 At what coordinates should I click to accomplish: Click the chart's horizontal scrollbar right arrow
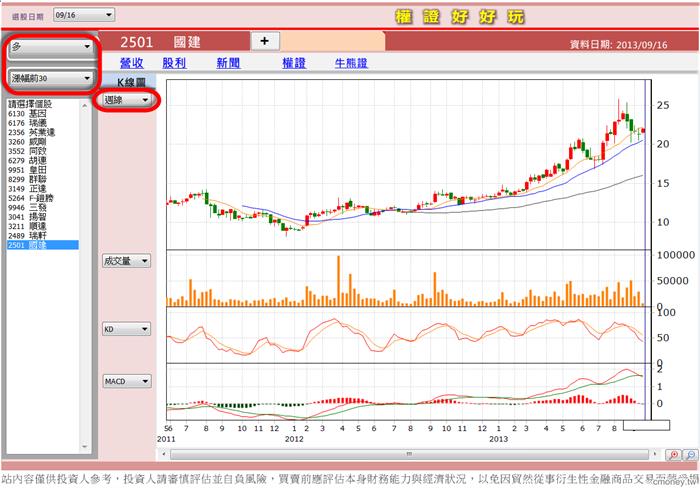[x=656, y=454]
